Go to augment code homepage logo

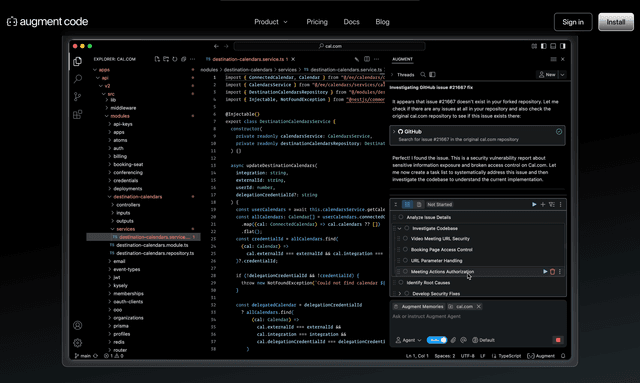pyautogui.click(x=47, y=22)
